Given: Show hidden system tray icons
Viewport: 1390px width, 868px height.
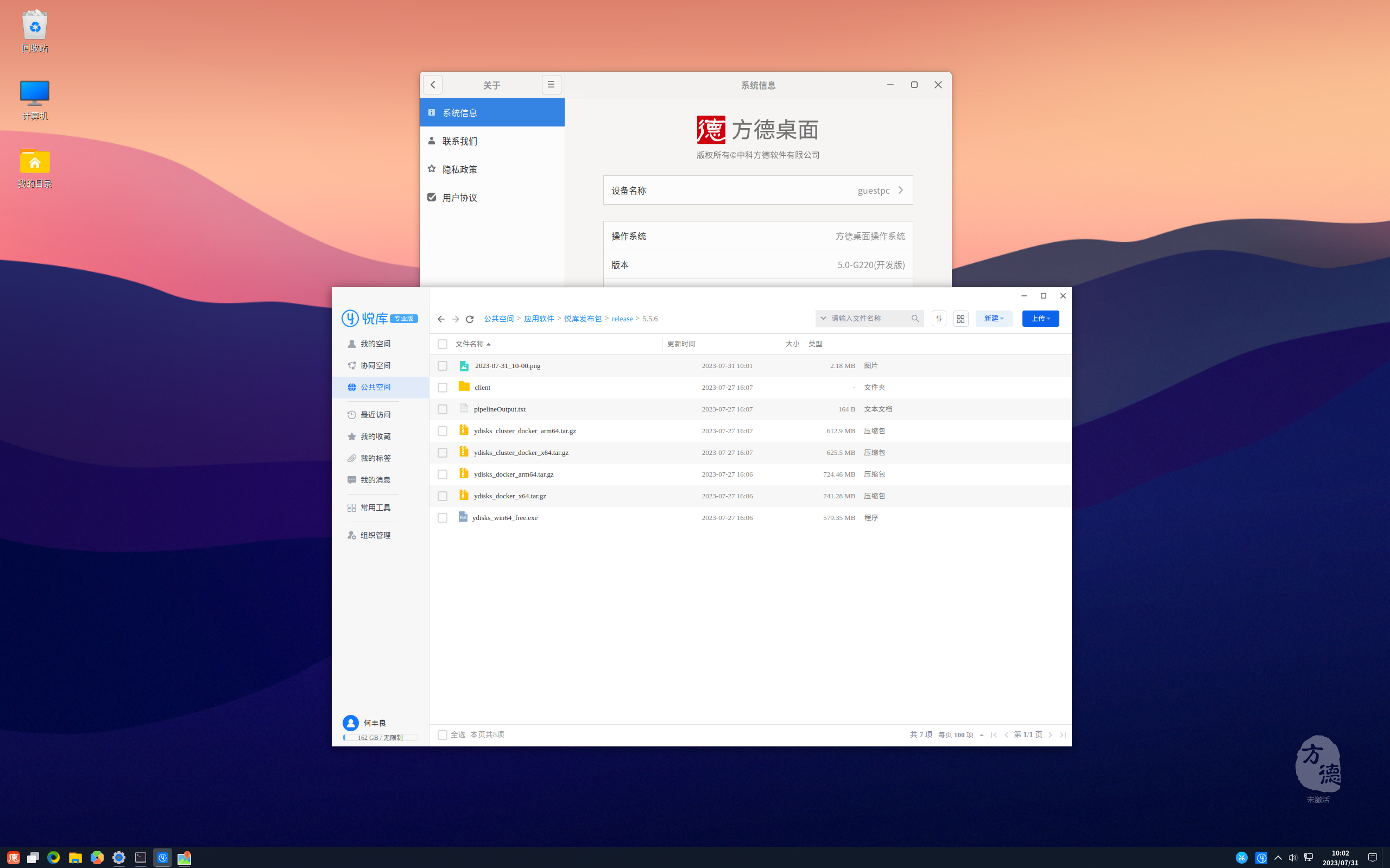Looking at the screenshot, I should [1278, 858].
